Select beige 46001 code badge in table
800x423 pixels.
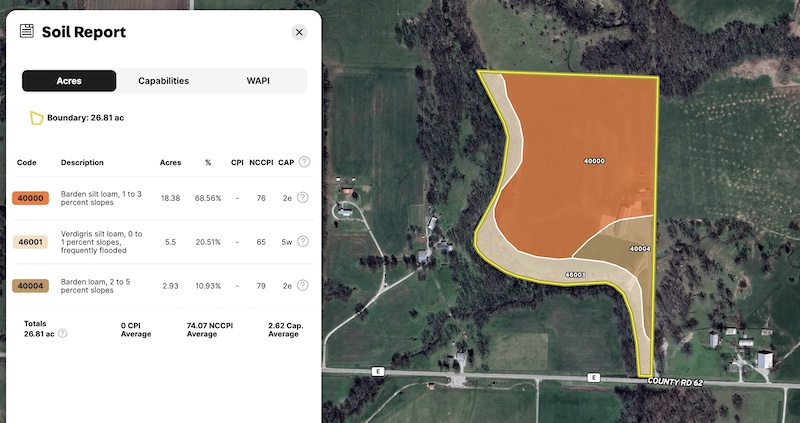(30, 242)
